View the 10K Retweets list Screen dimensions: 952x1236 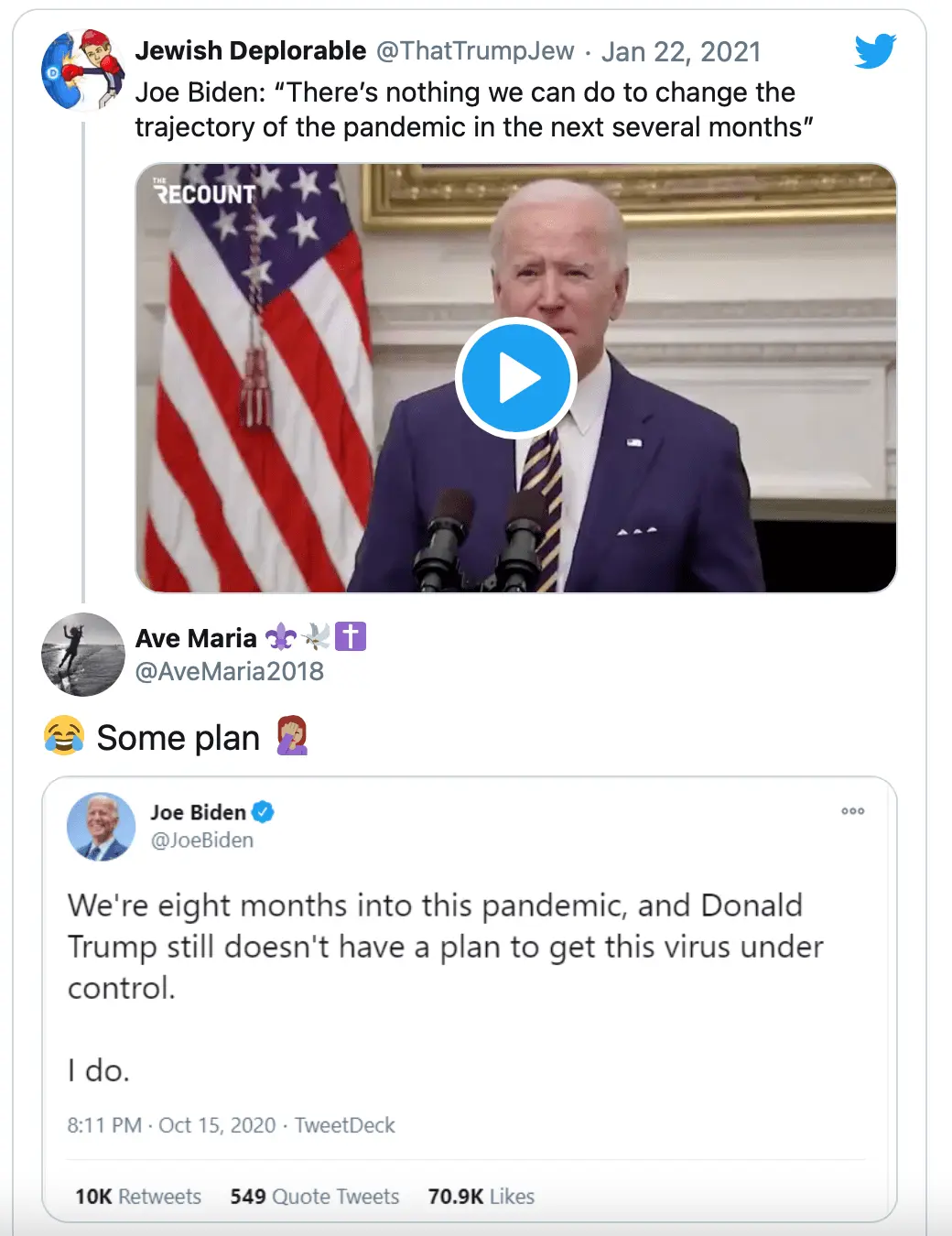[x=138, y=1197]
